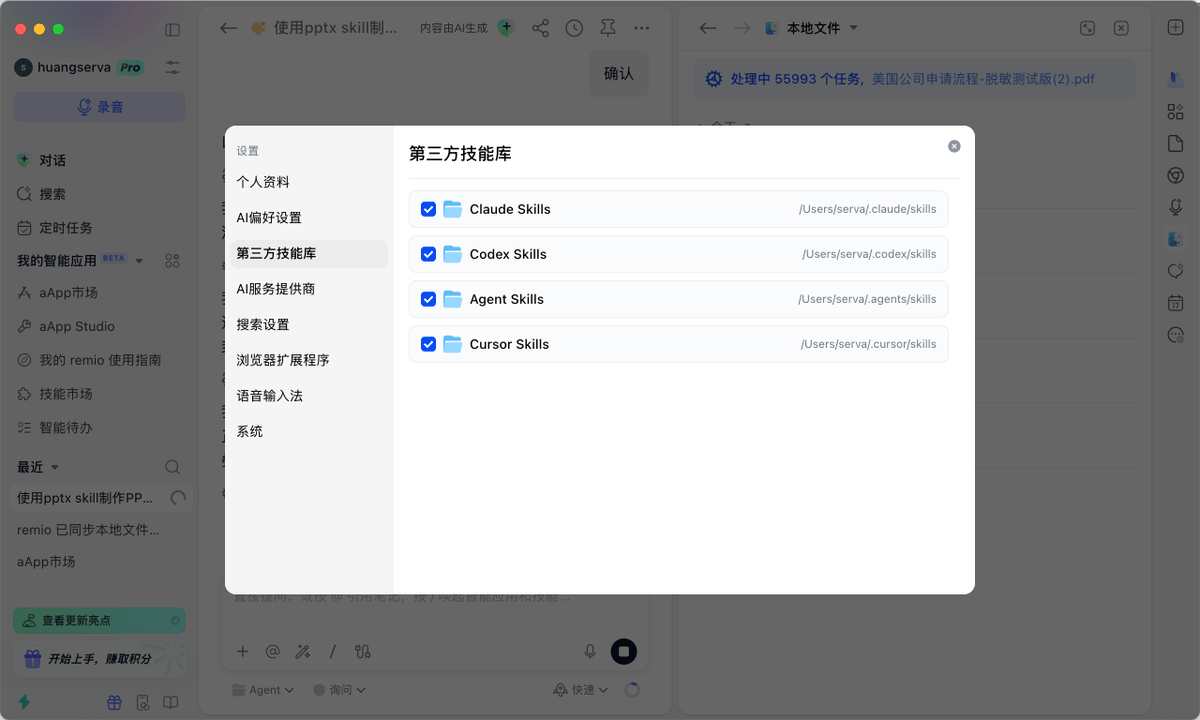Click the calendar icon in right toolbar

tap(1175, 303)
